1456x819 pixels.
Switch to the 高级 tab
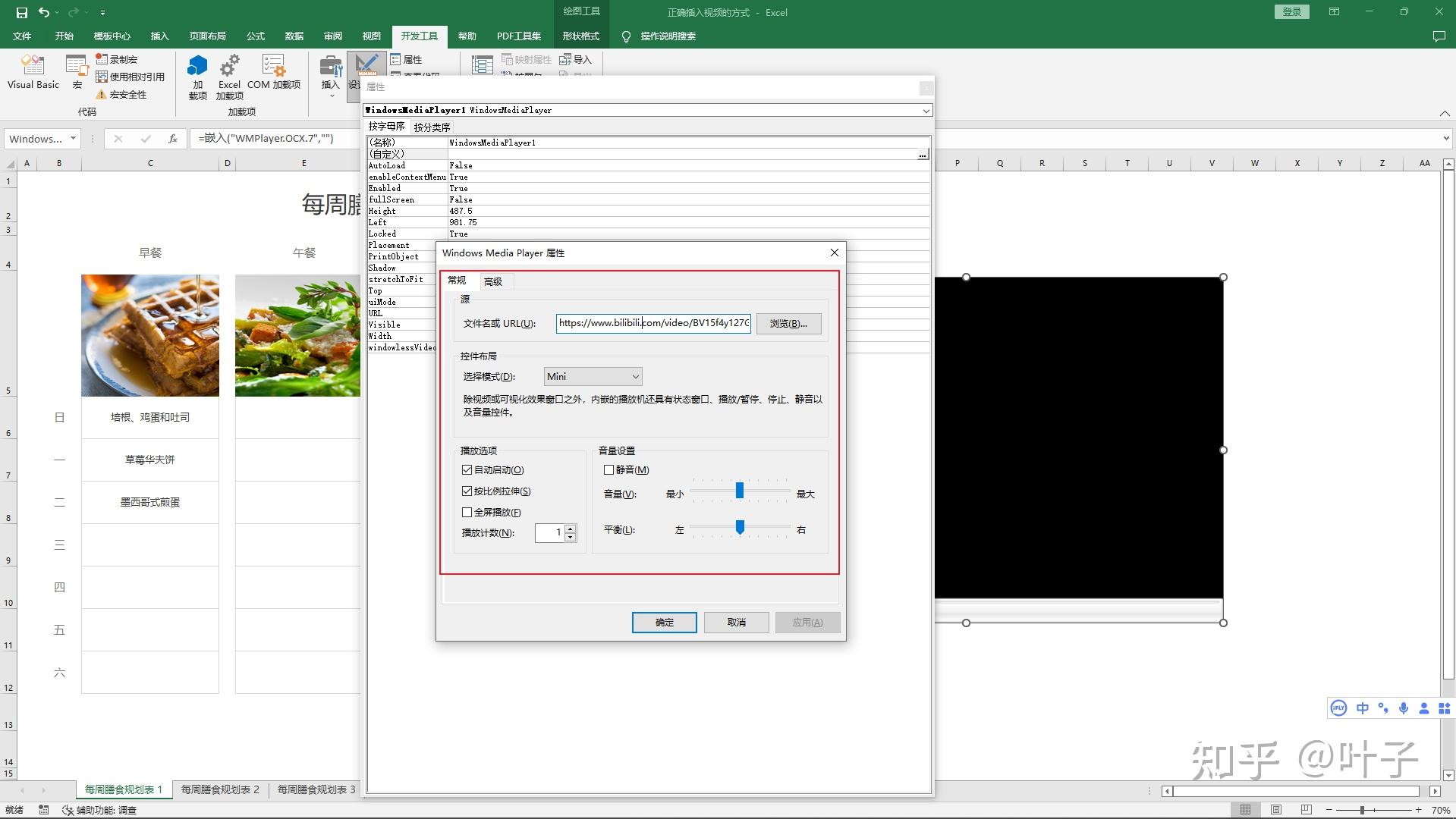click(x=493, y=281)
